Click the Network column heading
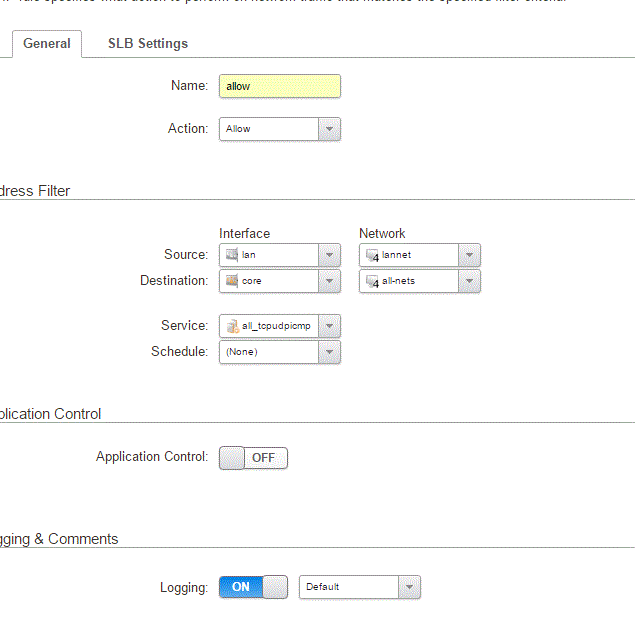Screen dimensions: 635x617 tap(382, 234)
